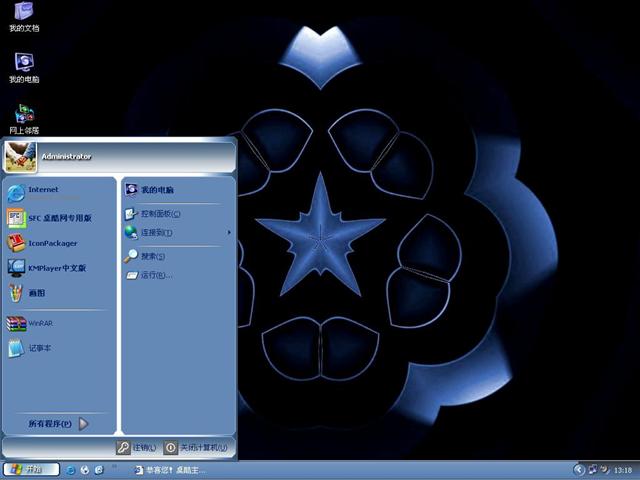
Task: Click the KMPlayer monitor icon
Action: (16, 268)
